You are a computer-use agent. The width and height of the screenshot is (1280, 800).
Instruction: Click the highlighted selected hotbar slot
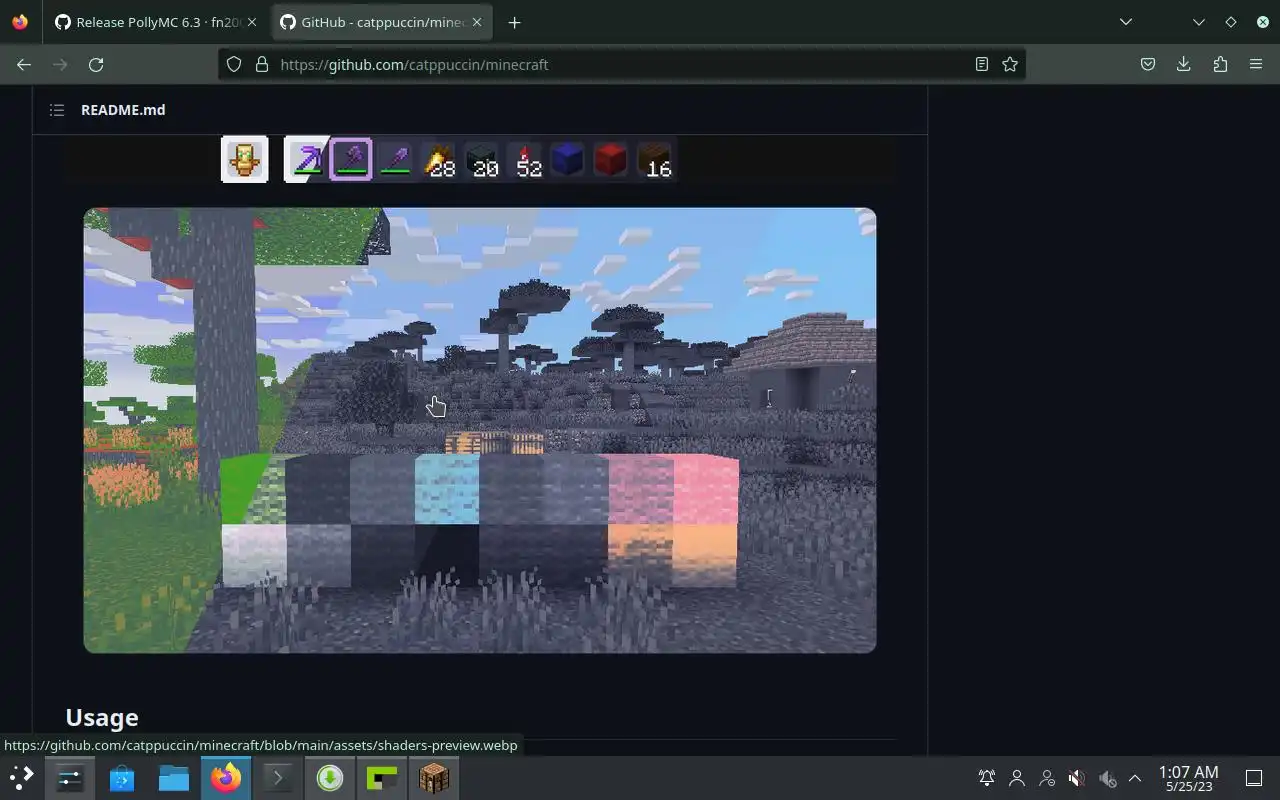click(x=351, y=159)
